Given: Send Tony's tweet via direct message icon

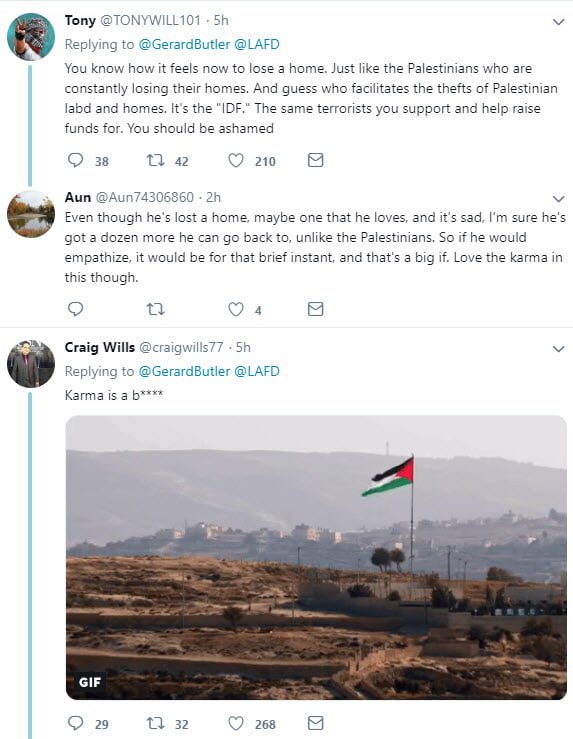Looking at the screenshot, I should click(315, 161).
